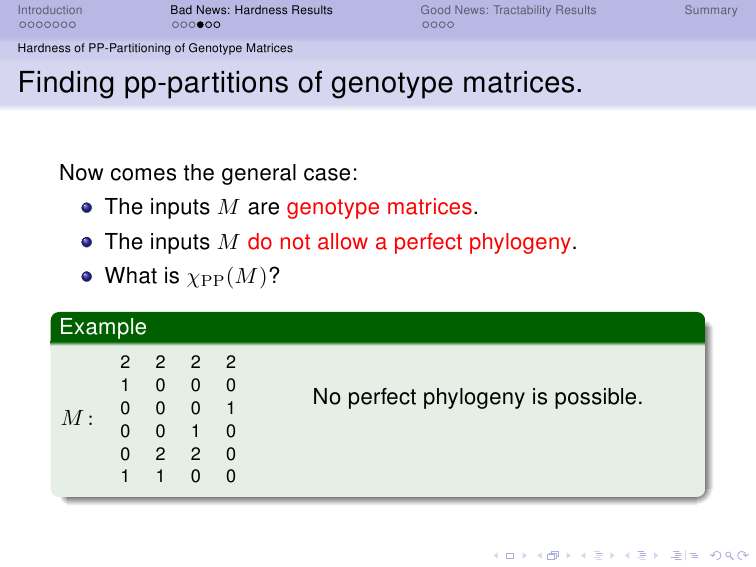The width and height of the screenshot is (756, 567).
Task: Open subsection Hardness of PP-Partitioning of Genotype Matrices
Action: click(x=155, y=48)
